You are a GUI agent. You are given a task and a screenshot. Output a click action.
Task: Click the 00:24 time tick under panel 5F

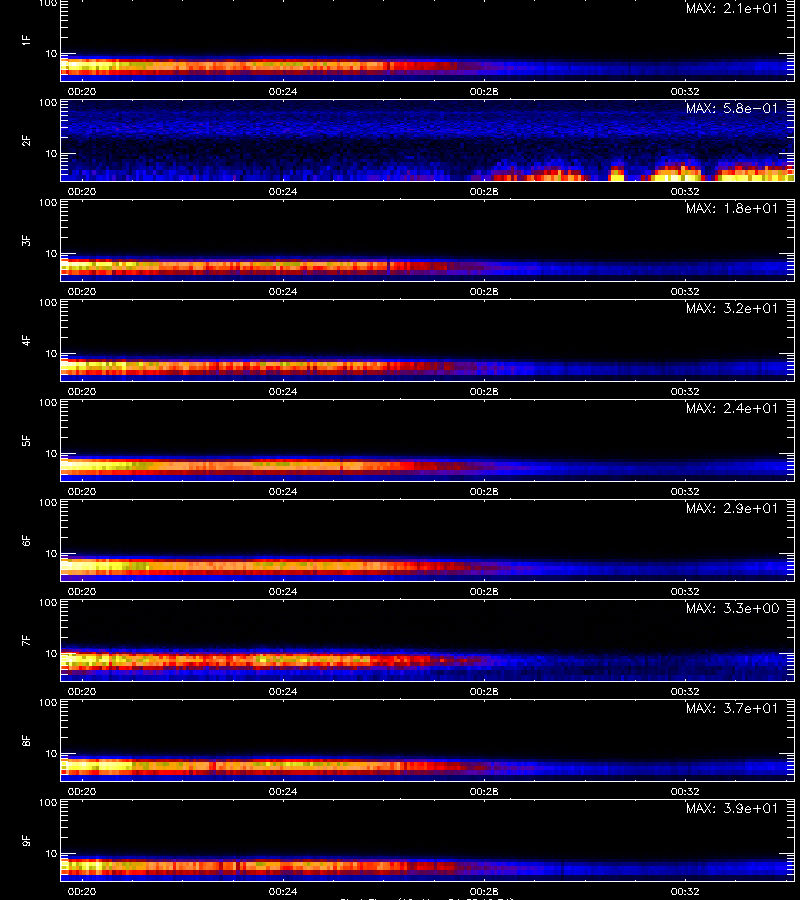(283, 491)
